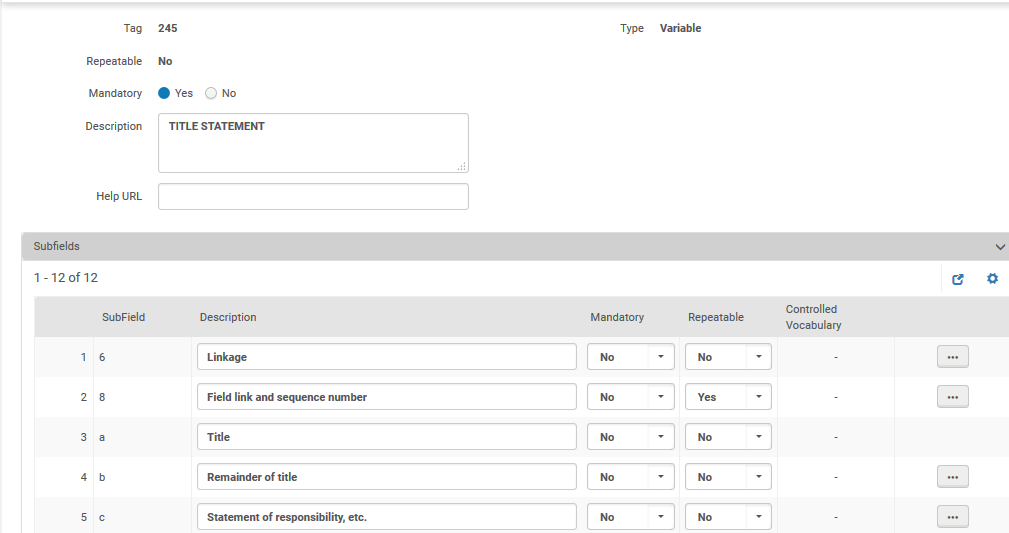Click the resize handle of Description textarea
Viewport: 1009px width, 533px height.
pos(463,167)
